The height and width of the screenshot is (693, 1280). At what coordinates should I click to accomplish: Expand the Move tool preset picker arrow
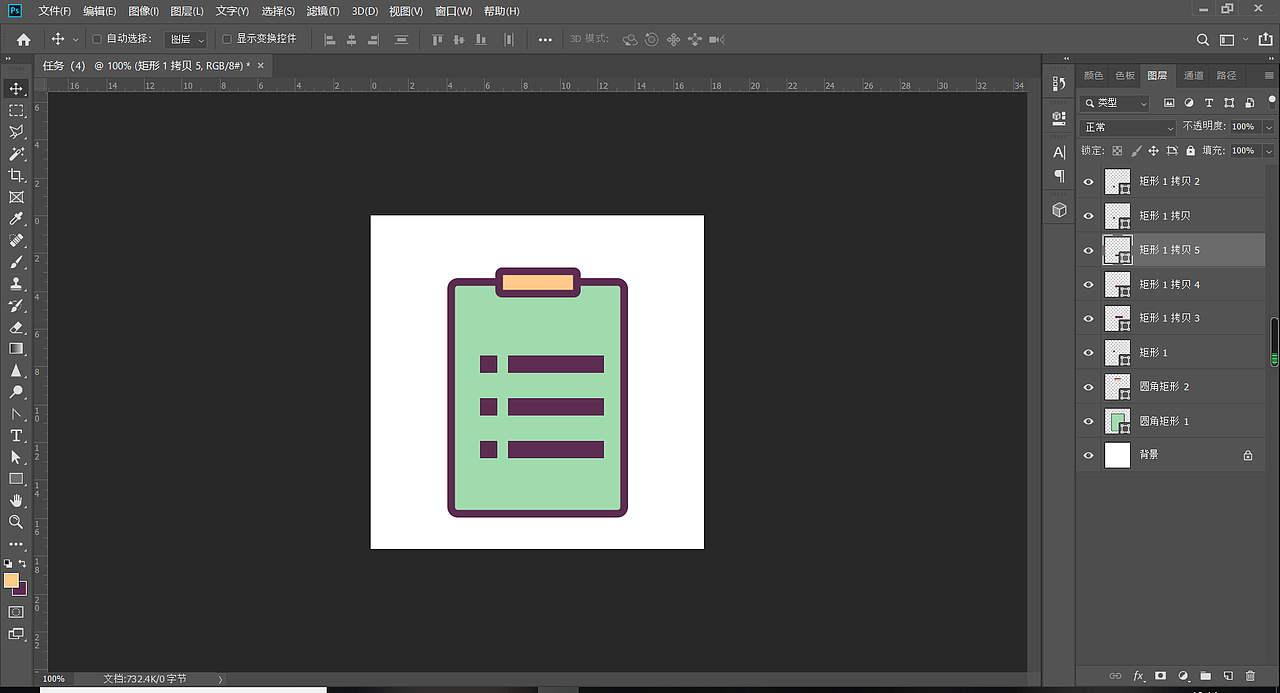(76, 40)
